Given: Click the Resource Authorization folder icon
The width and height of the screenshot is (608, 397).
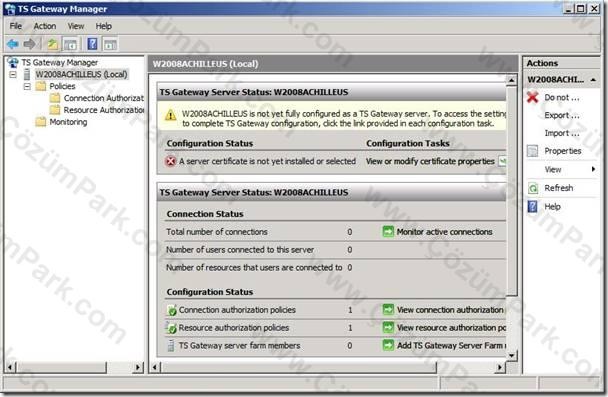Looking at the screenshot, I should coord(55,110).
